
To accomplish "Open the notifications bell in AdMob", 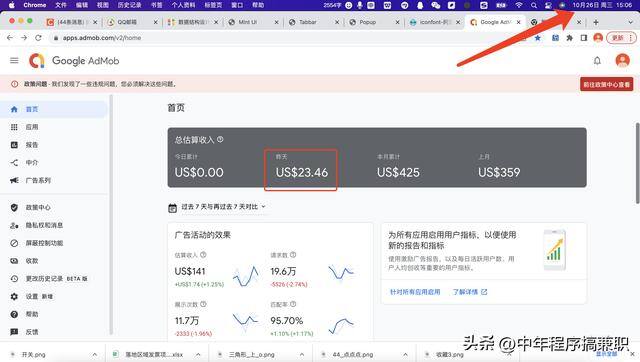I will pyautogui.click(x=597, y=61).
